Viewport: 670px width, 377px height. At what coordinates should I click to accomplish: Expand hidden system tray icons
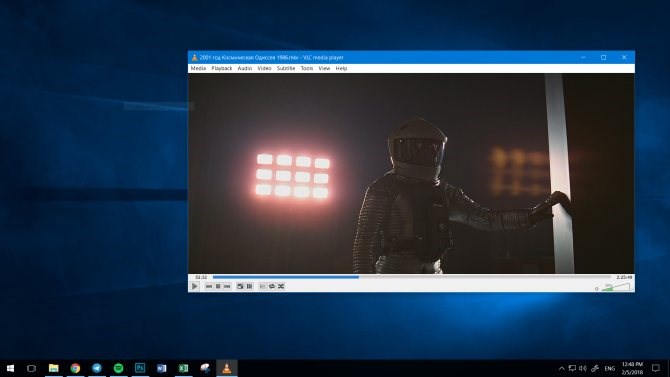[x=561, y=368]
